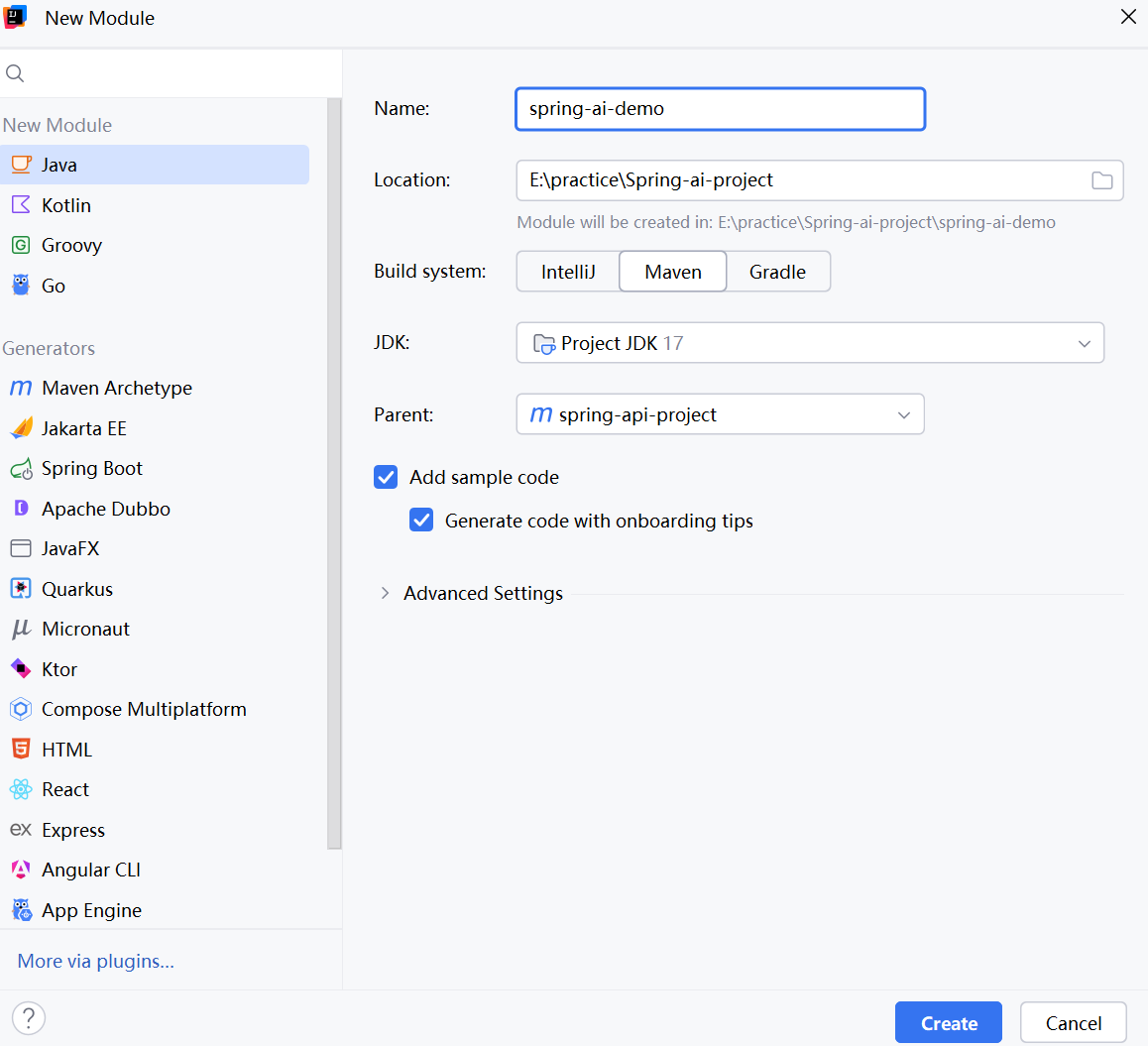The width and height of the screenshot is (1148, 1046).
Task: Open the More via plugins link
Action: [96, 961]
